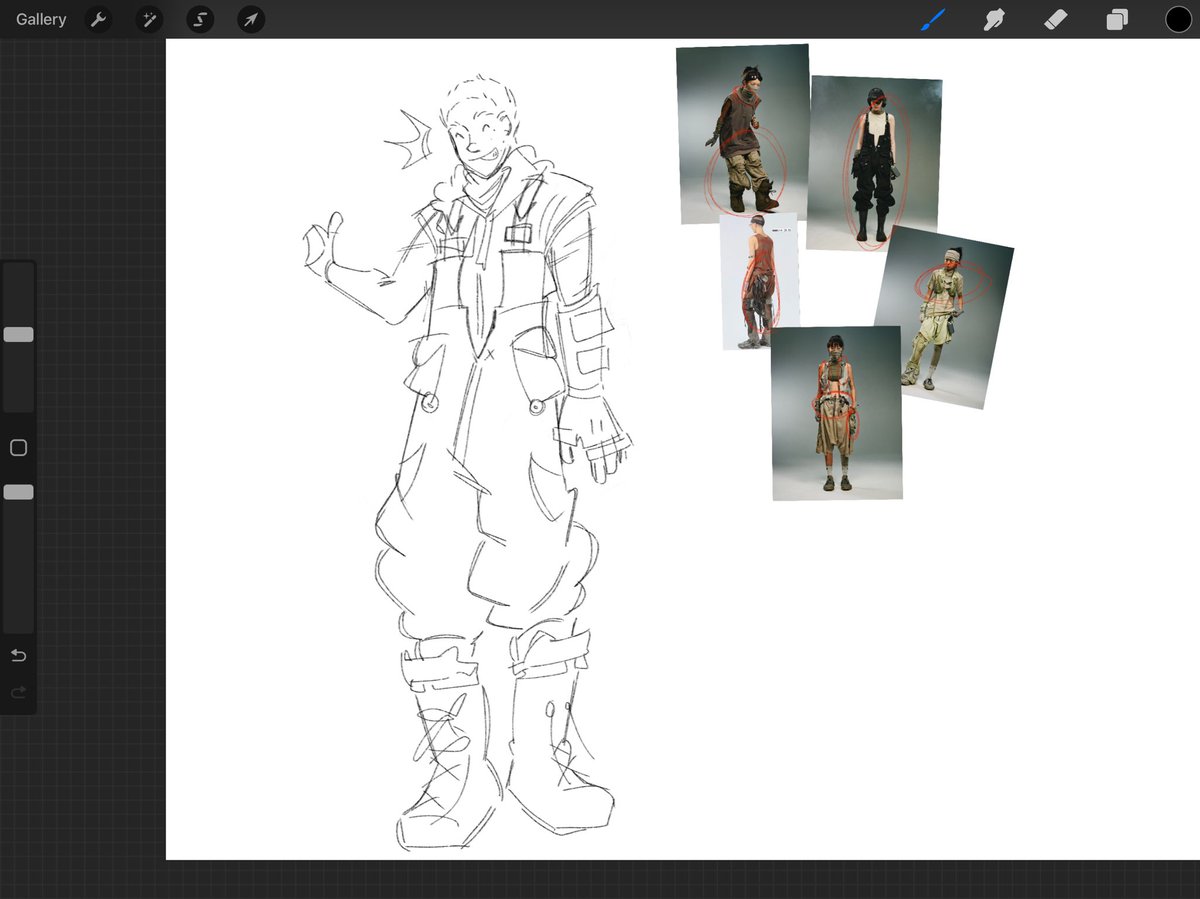Undo the last stroke
The image size is (1200, 899).
[x=18, y=655]
